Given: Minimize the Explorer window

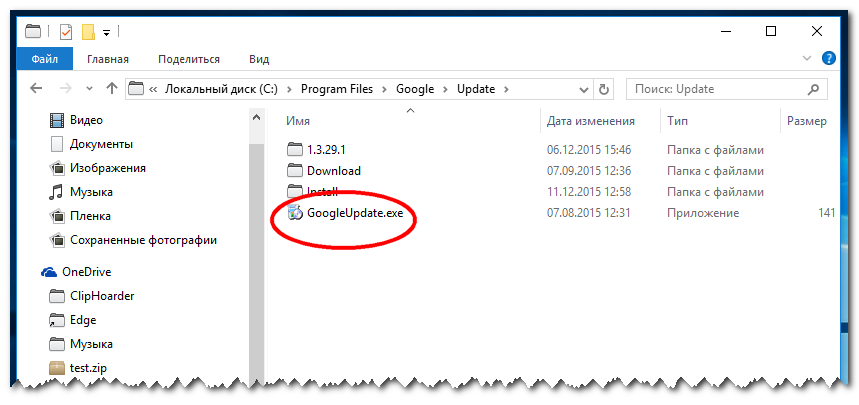Looking at the screenshot, I should pos(724,31).
